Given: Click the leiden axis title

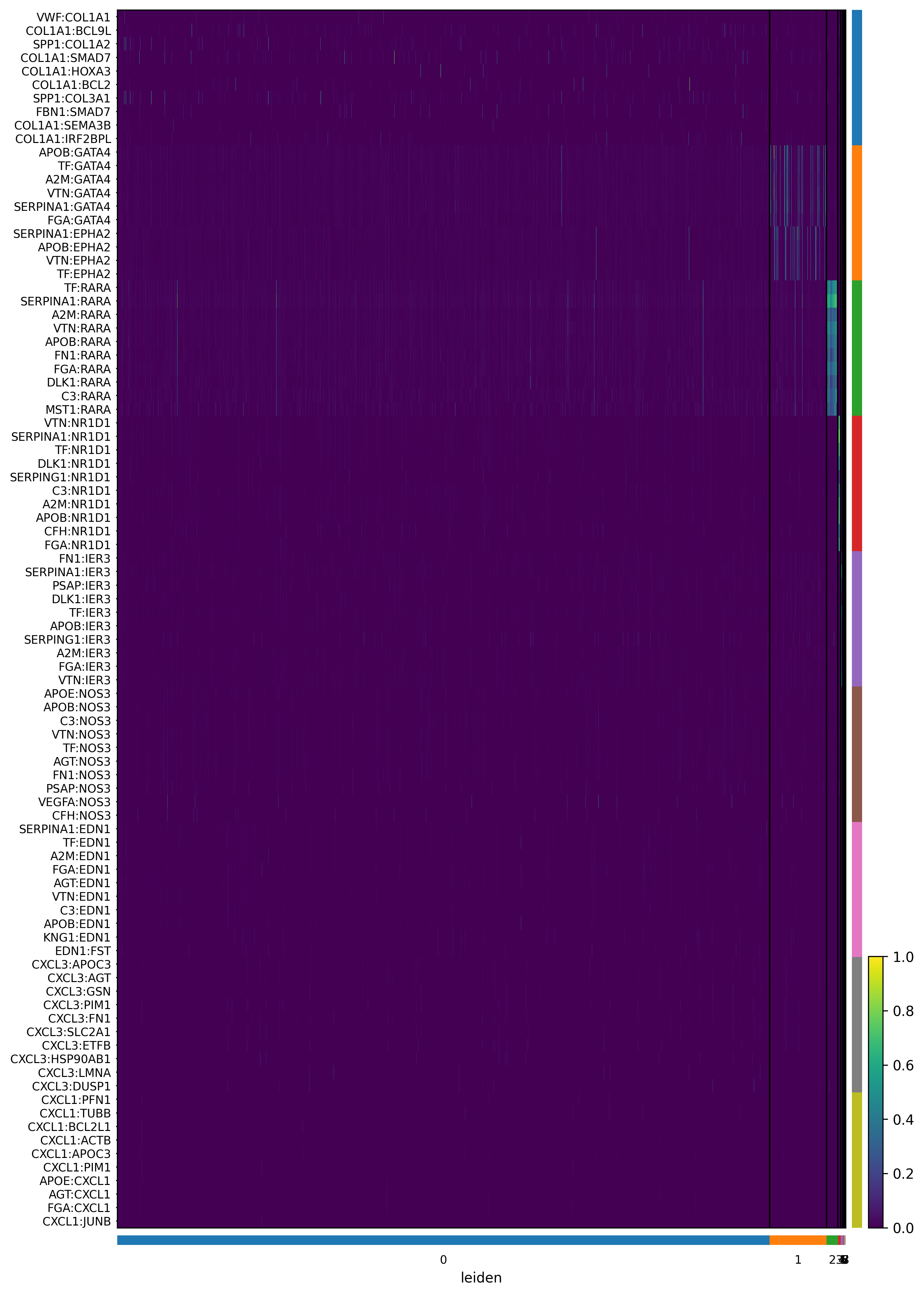Looking at the screenshot, I should click(481, 1278).
